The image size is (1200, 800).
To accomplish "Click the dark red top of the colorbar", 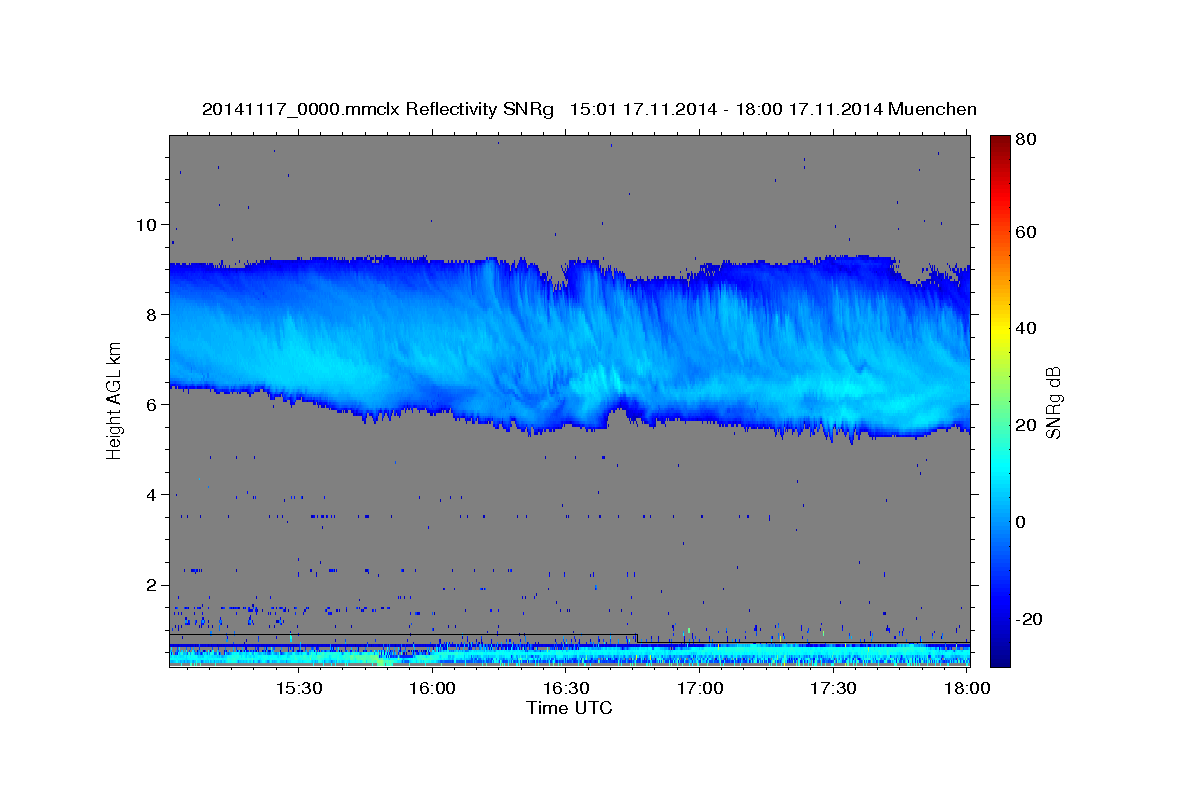I will pos(1000,142).
